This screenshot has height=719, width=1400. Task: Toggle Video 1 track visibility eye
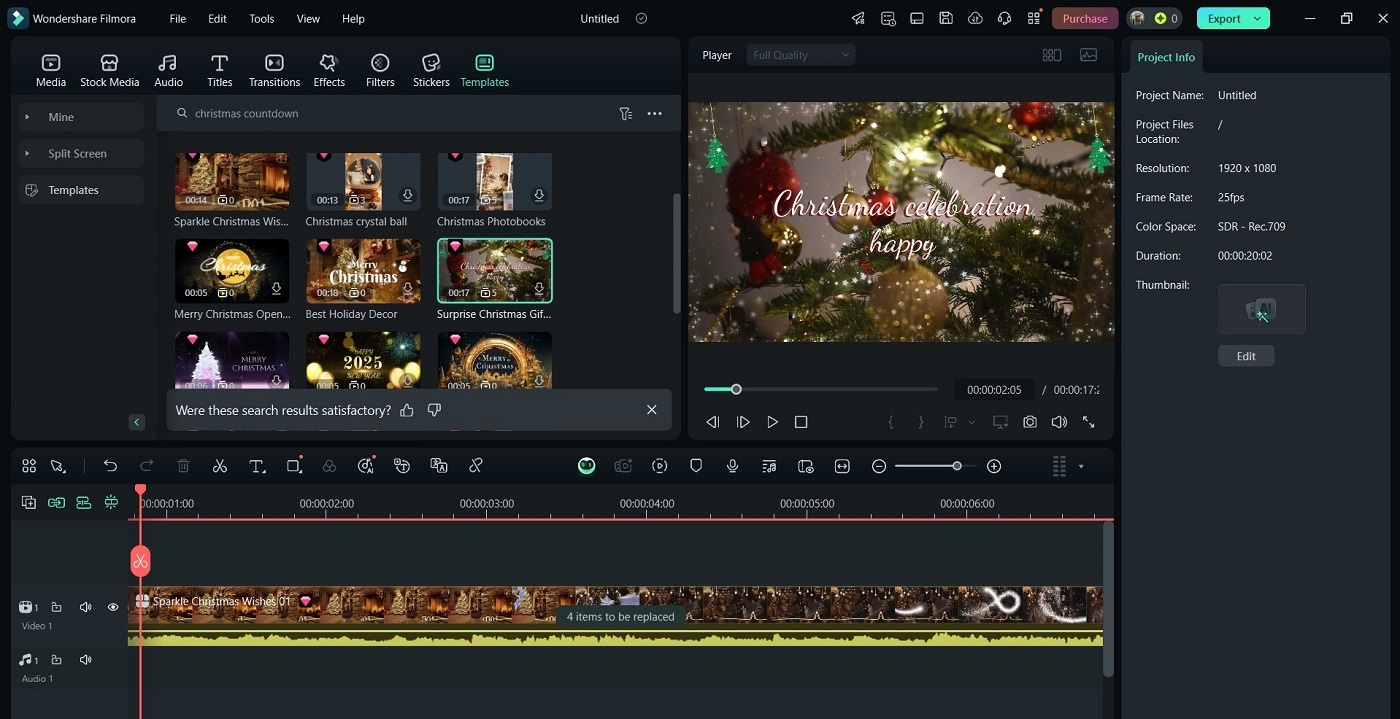(x=113, y=607)
